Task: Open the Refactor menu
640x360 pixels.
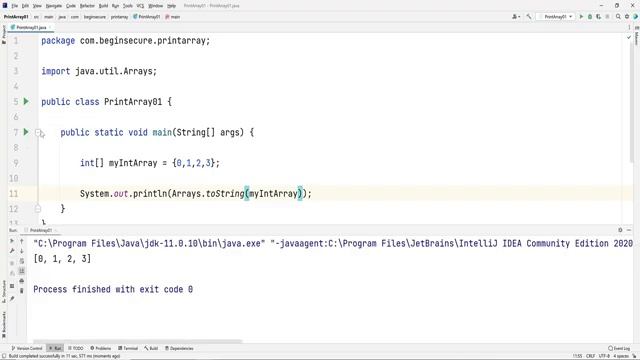Action: click(87, 6)
